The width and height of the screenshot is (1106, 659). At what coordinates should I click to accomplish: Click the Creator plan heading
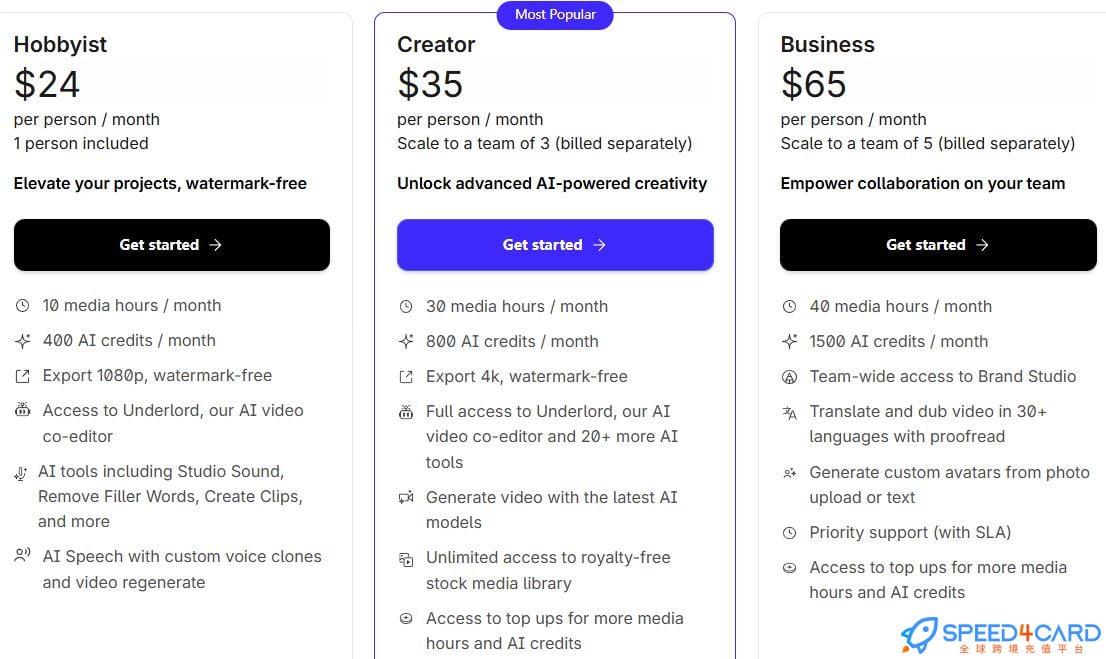point(436,45)
